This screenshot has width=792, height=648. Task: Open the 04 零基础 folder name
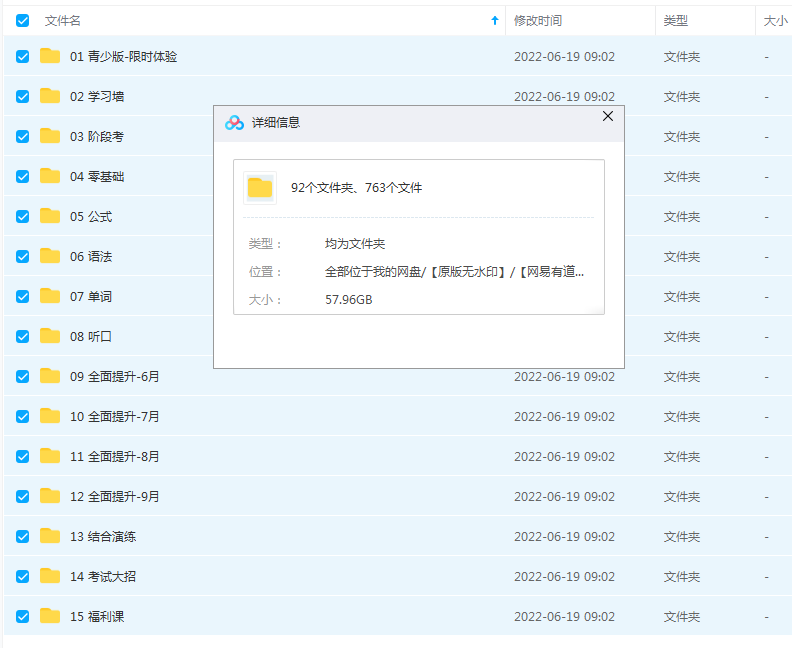point(97,176)
